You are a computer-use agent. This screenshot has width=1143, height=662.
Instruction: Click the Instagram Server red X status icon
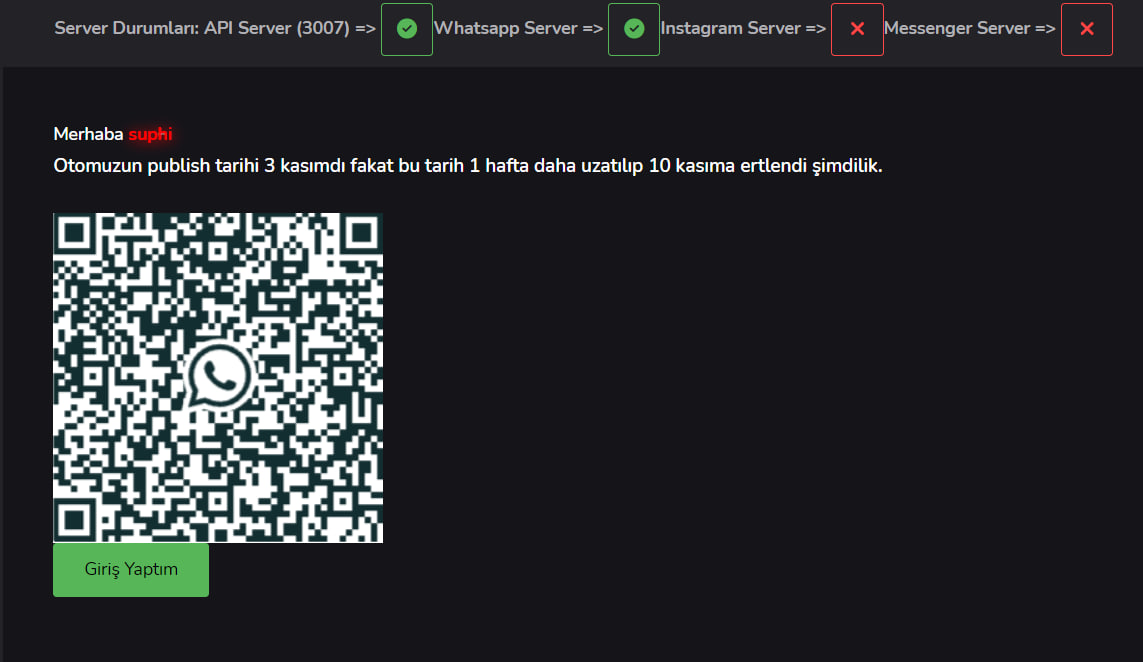pyautogui.click(x=857, y=29)
